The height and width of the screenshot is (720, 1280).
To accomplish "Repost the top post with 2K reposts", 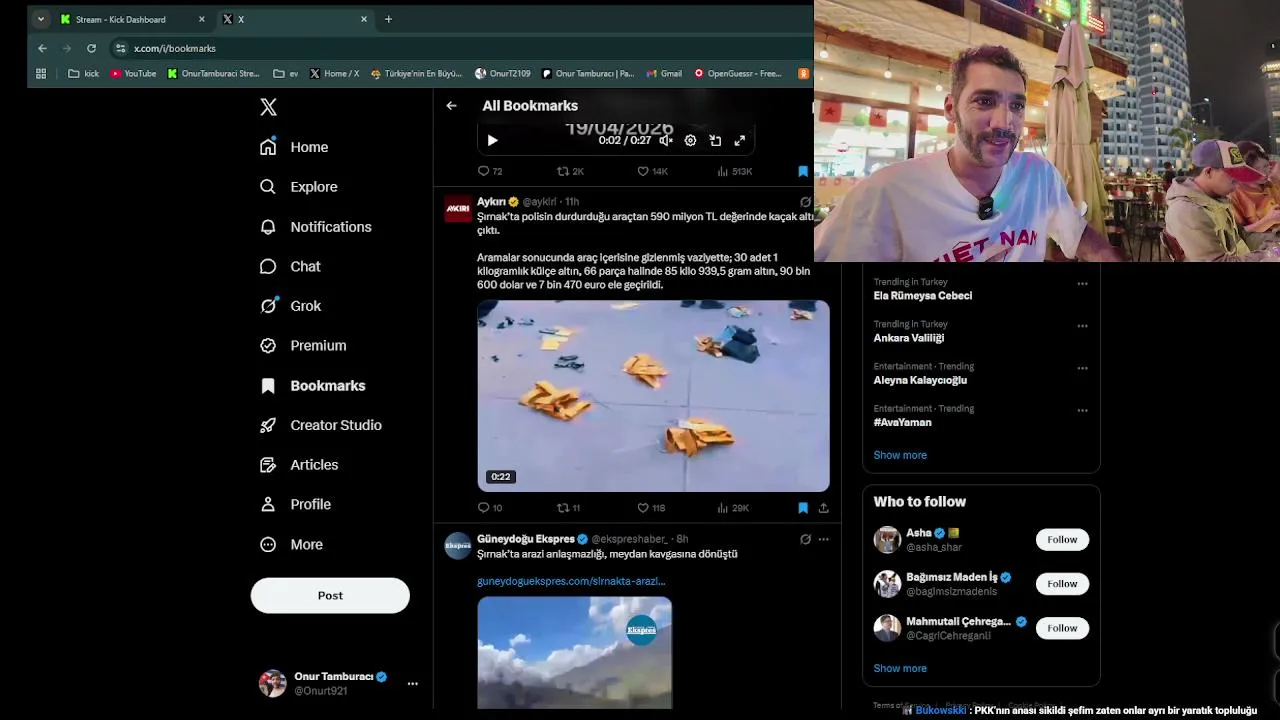I will [570, 172].
